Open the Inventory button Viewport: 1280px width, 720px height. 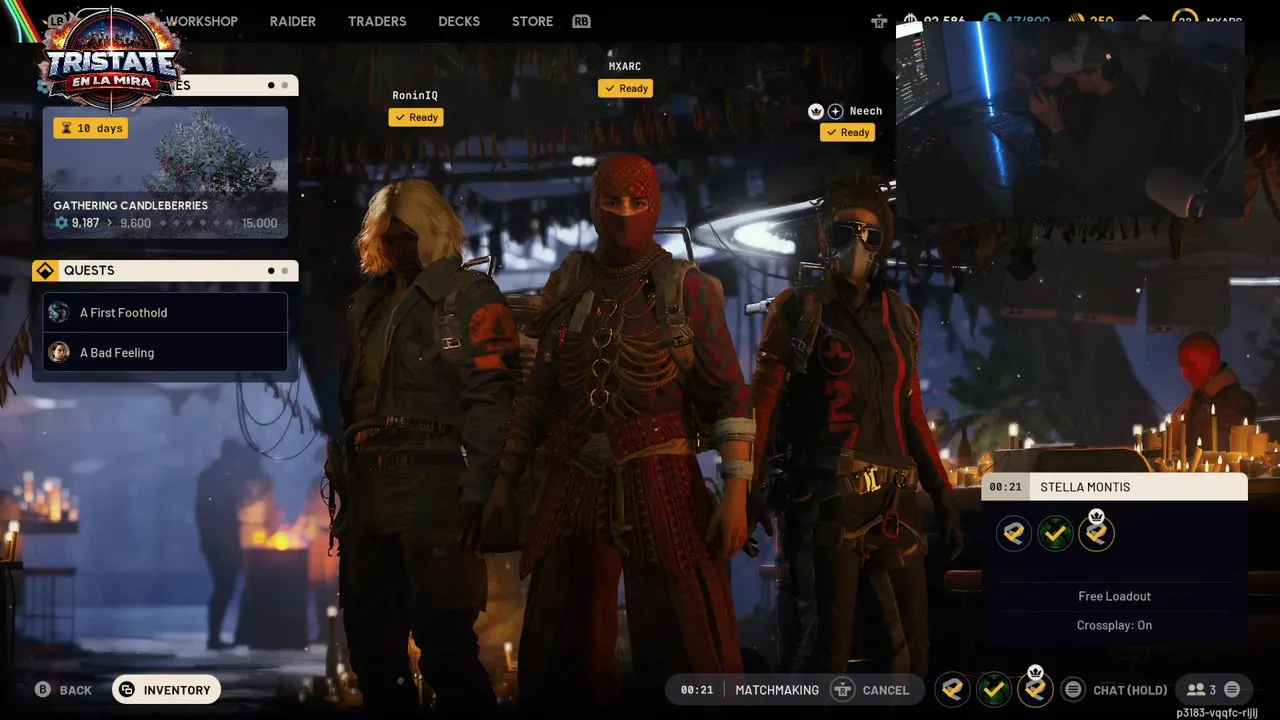coord(166,689)
